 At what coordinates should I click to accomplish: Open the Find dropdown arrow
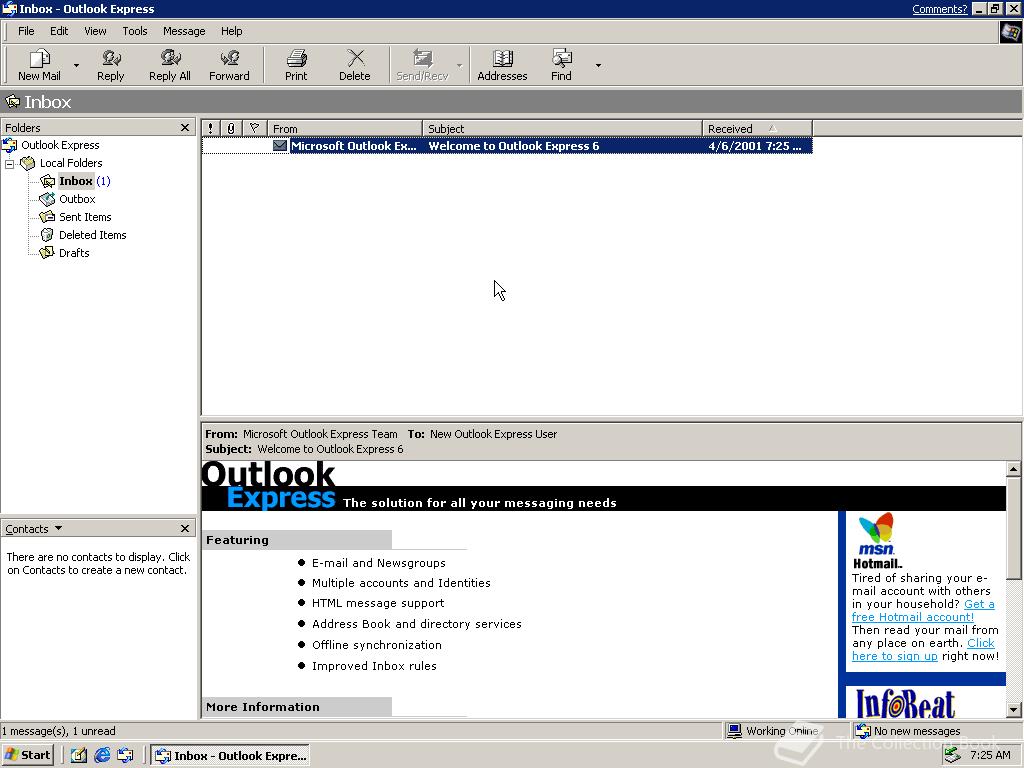(x=598, y=65)
